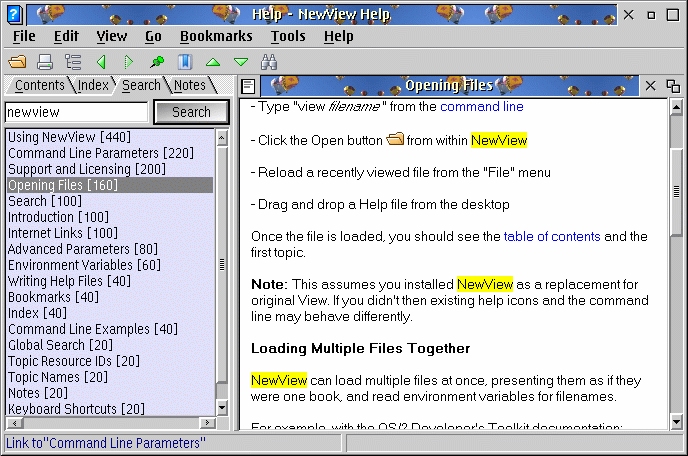Select Global Search [20] result
The width and height of the screenshot is (688, 456).
110,345
